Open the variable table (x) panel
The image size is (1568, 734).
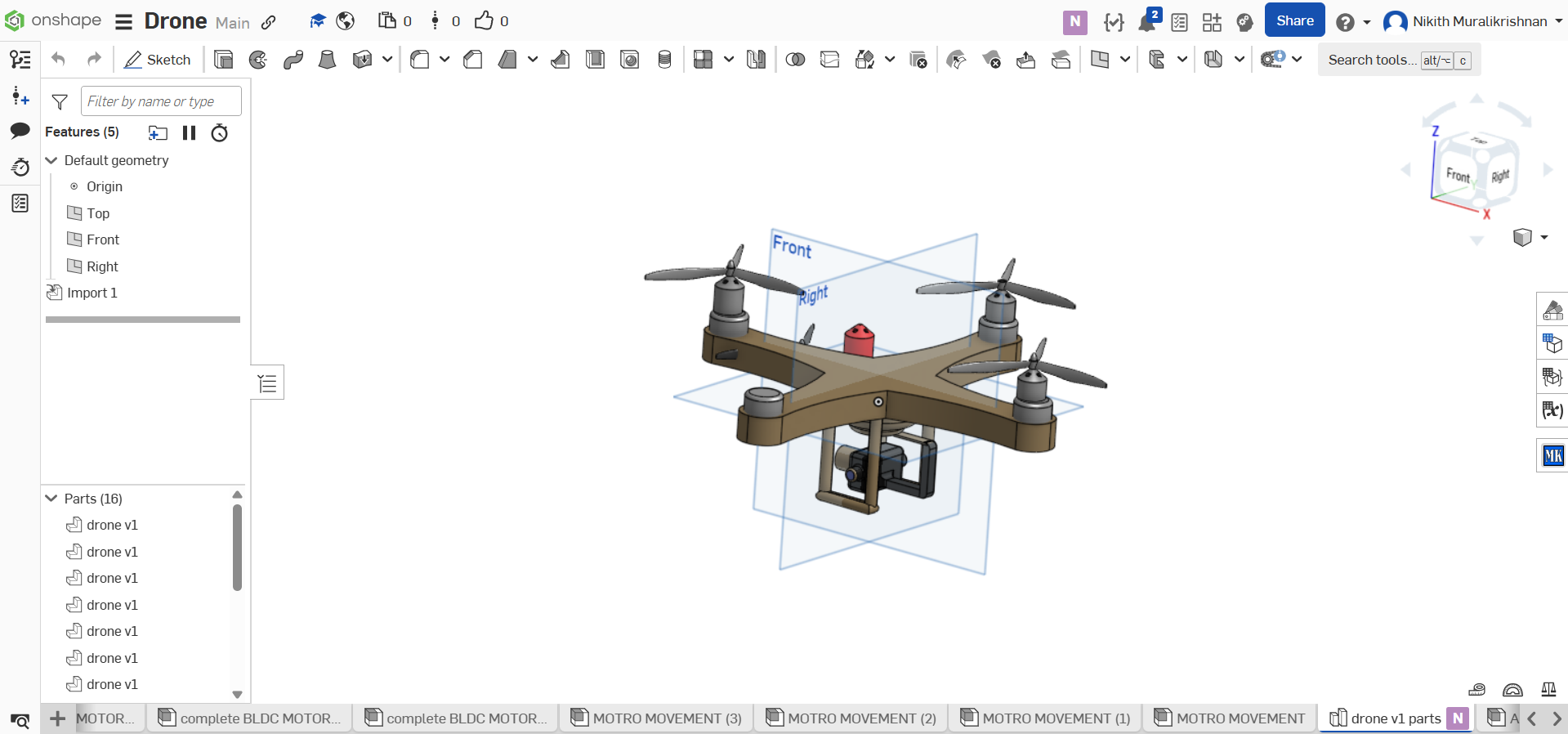[x=1552, y=410]
